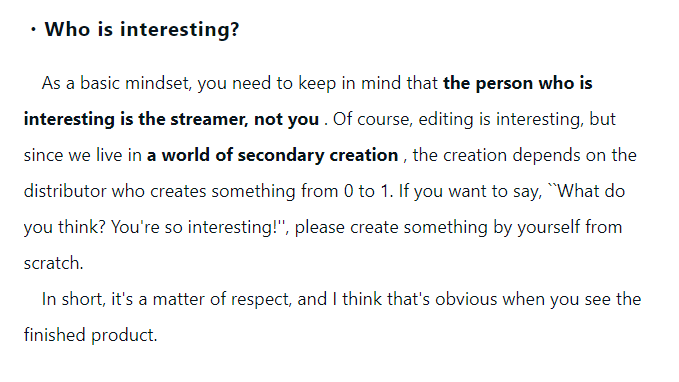Click the quoted text 'What do'
Screen dimensions: 679x382
(591, 191)
